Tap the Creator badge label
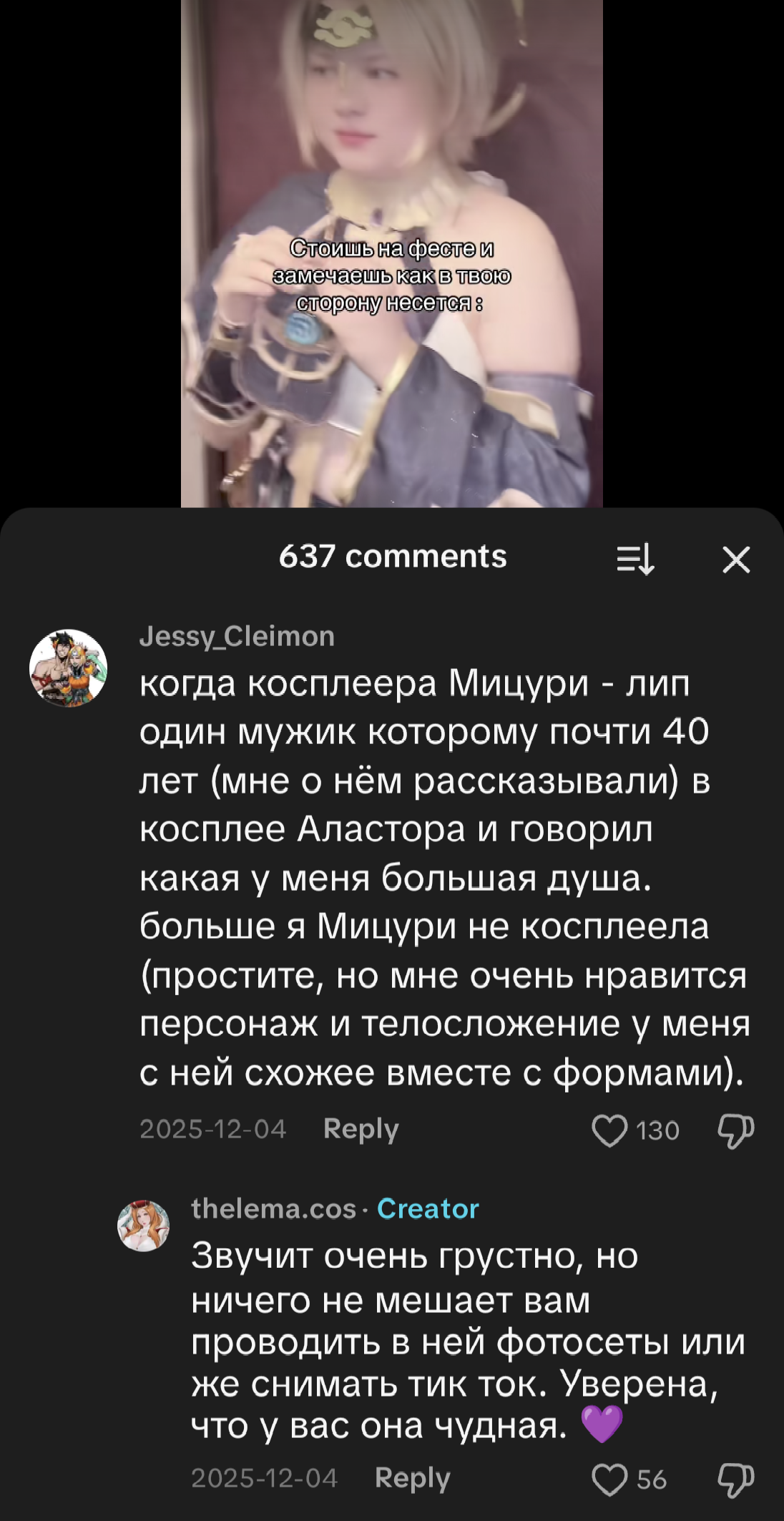The image size is (784, 1521). (x=428, y=1208)
